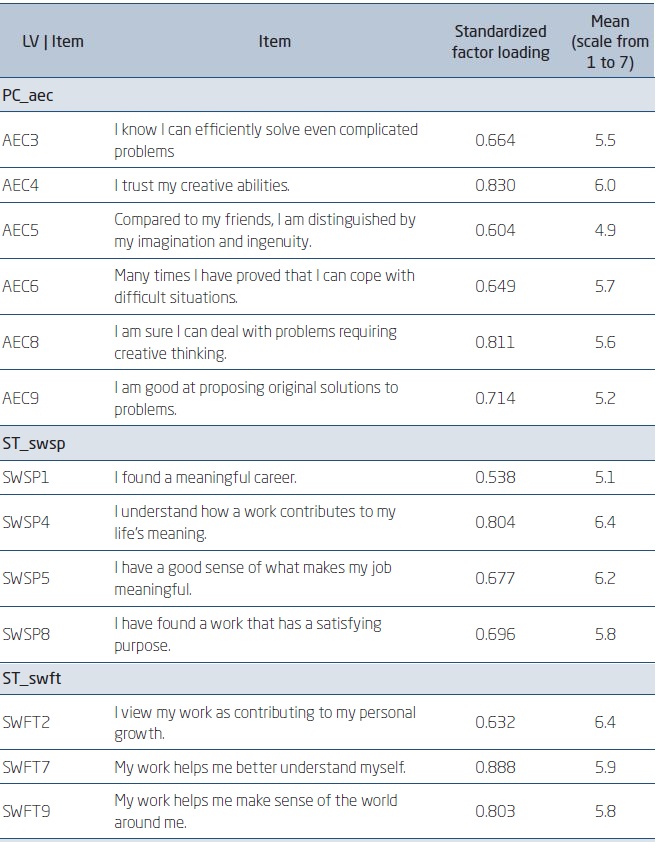Select the SWFT7 factor loading 0.888
Screen dimensions: 670x842
(495, 767)
